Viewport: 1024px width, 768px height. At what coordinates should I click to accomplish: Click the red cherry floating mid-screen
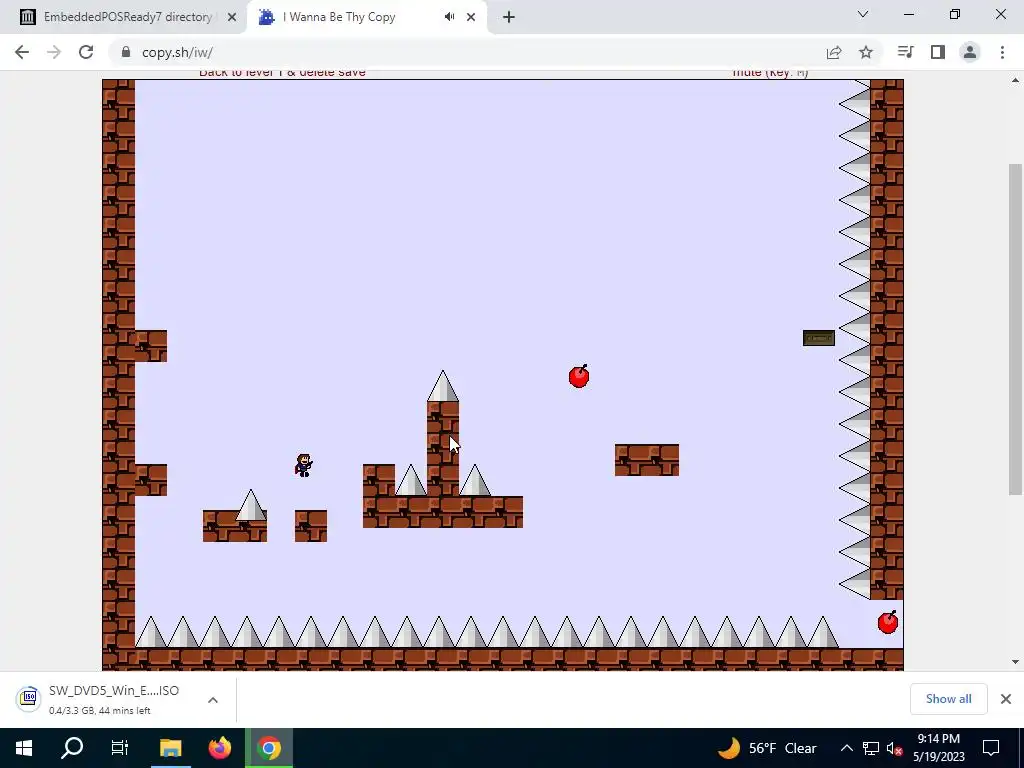579,376
